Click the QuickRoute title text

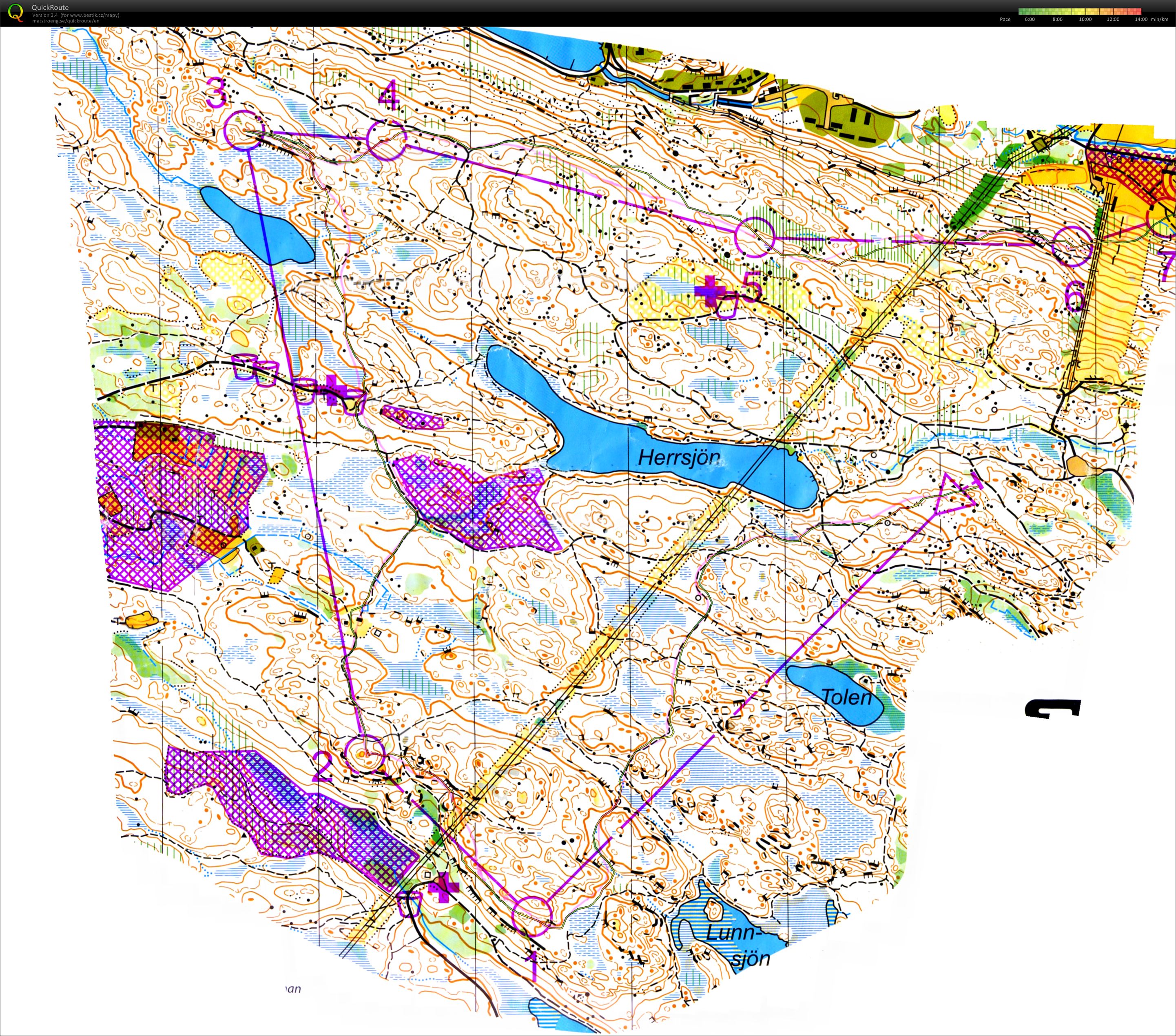[x=50, y=7]
